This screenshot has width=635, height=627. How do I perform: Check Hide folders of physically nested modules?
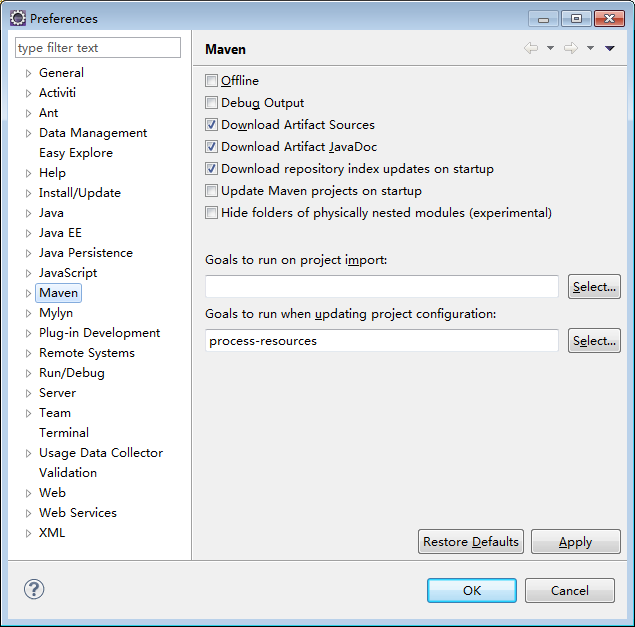click(x=211, y=212)
